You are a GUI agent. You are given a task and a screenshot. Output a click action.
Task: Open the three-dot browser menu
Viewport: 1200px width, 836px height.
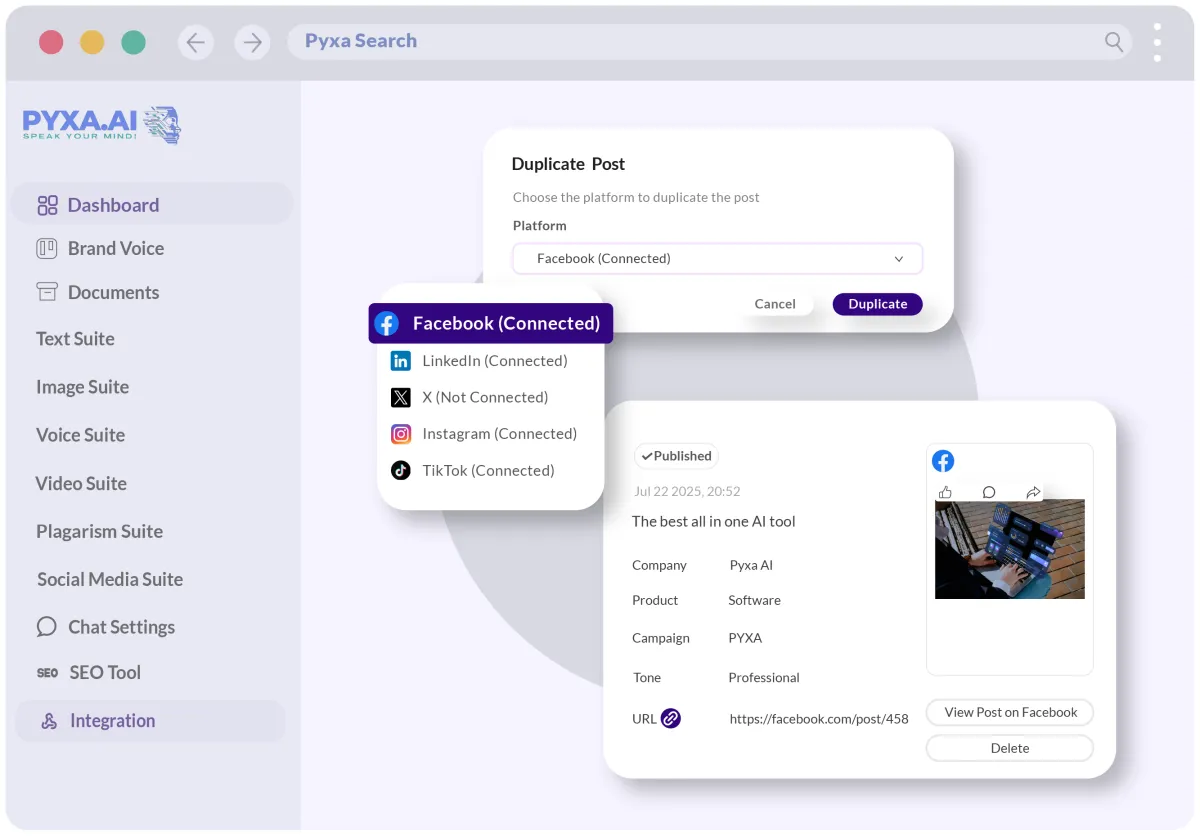[1157, 42]
